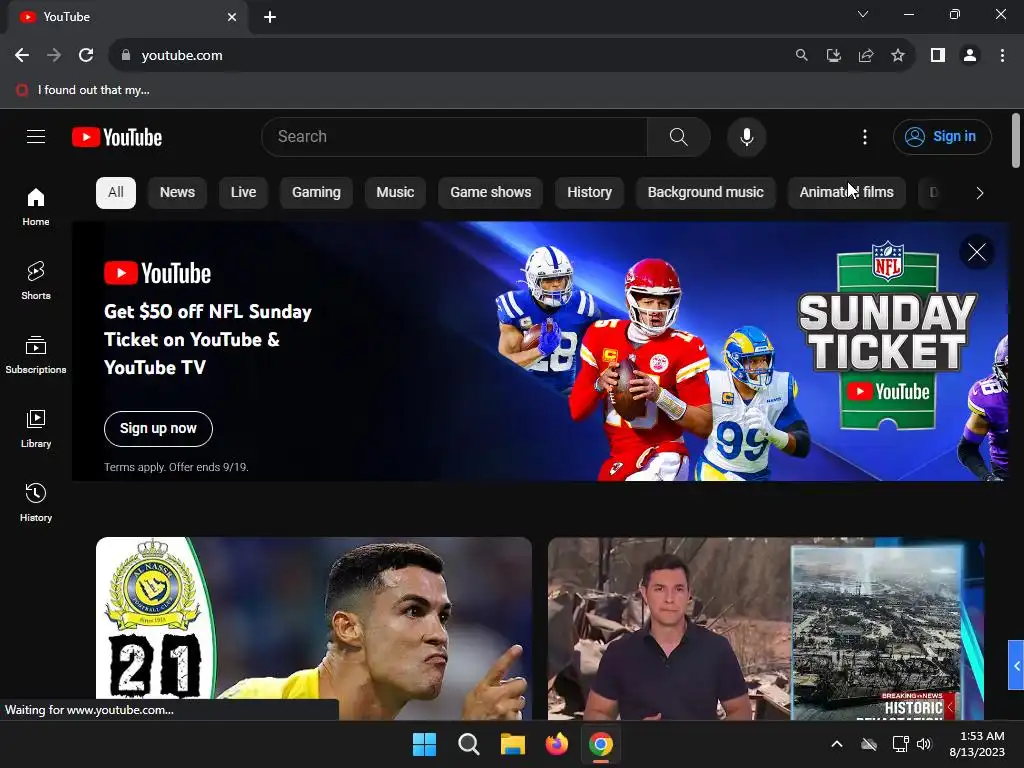Viewport: 1024px width, 768px height.
Task: Open the Chrome profile icon
Action: [x=970, y=56]
